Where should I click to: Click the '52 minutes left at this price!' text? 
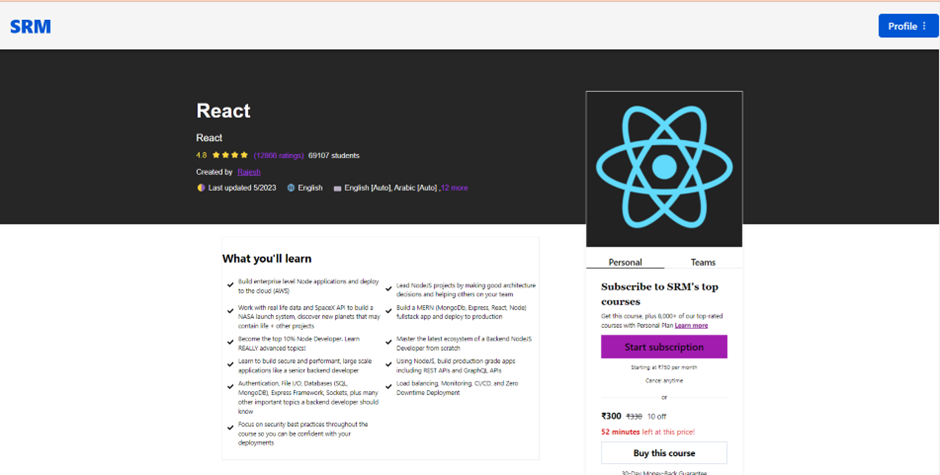pos(648,431)
